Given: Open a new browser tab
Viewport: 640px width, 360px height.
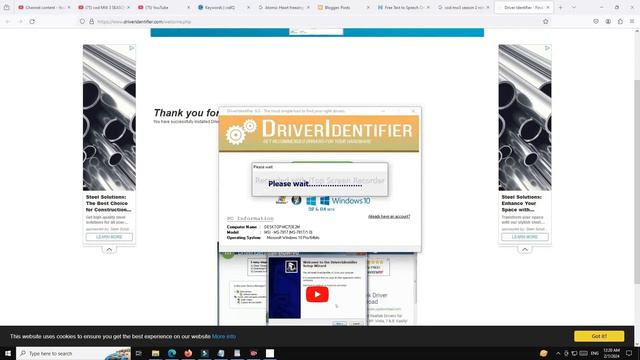Looking at the screenshot, I should click(x=560, y=7).
